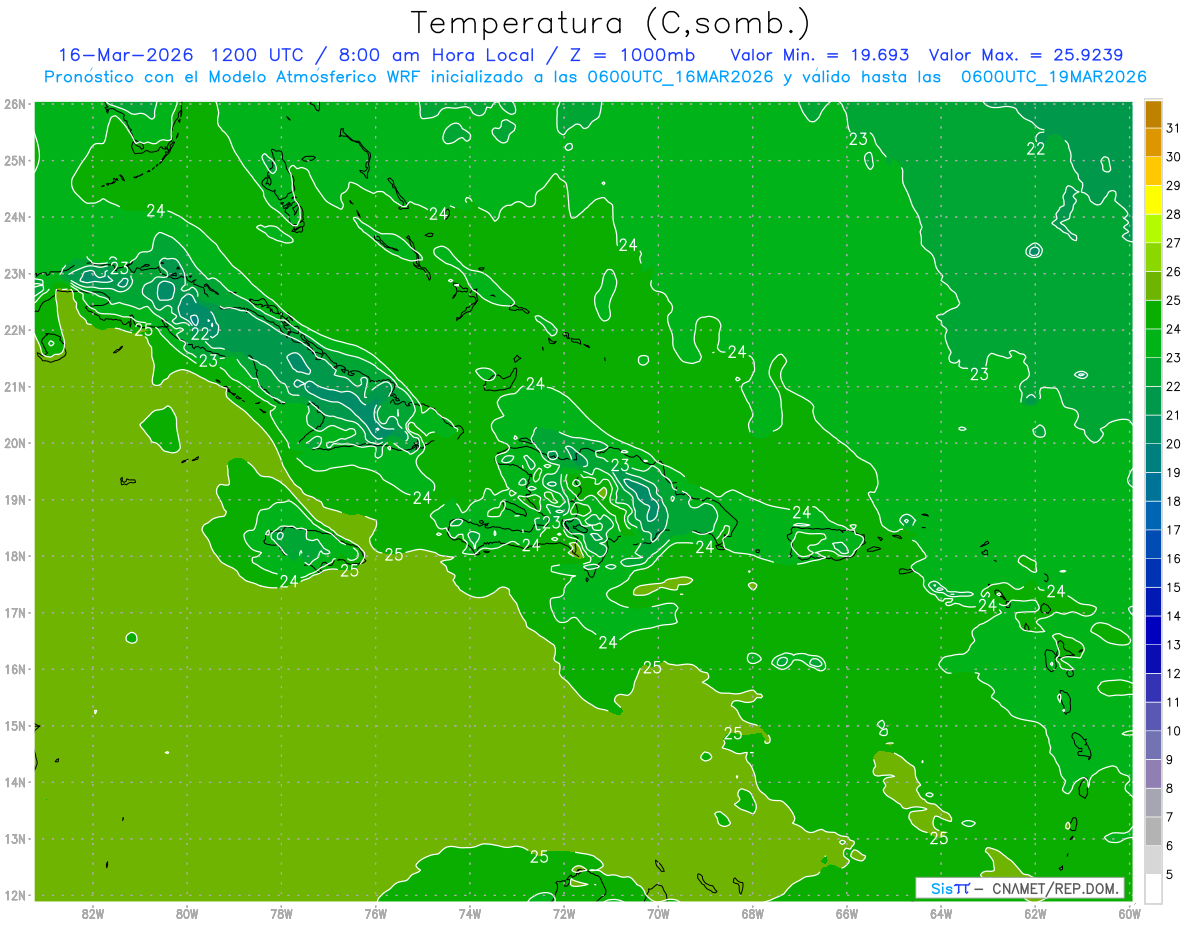Viewport: 1200px width, 927px height.
Task: Pick the orange swatch between 30 and 31
Action: (x=1153, y=143)
